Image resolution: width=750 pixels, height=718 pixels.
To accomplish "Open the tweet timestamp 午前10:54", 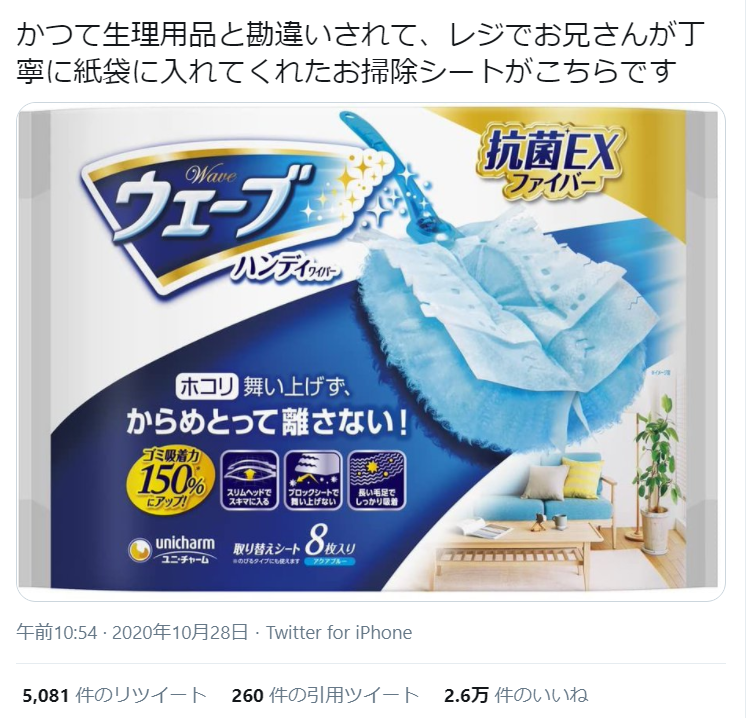I will point(57,632).
